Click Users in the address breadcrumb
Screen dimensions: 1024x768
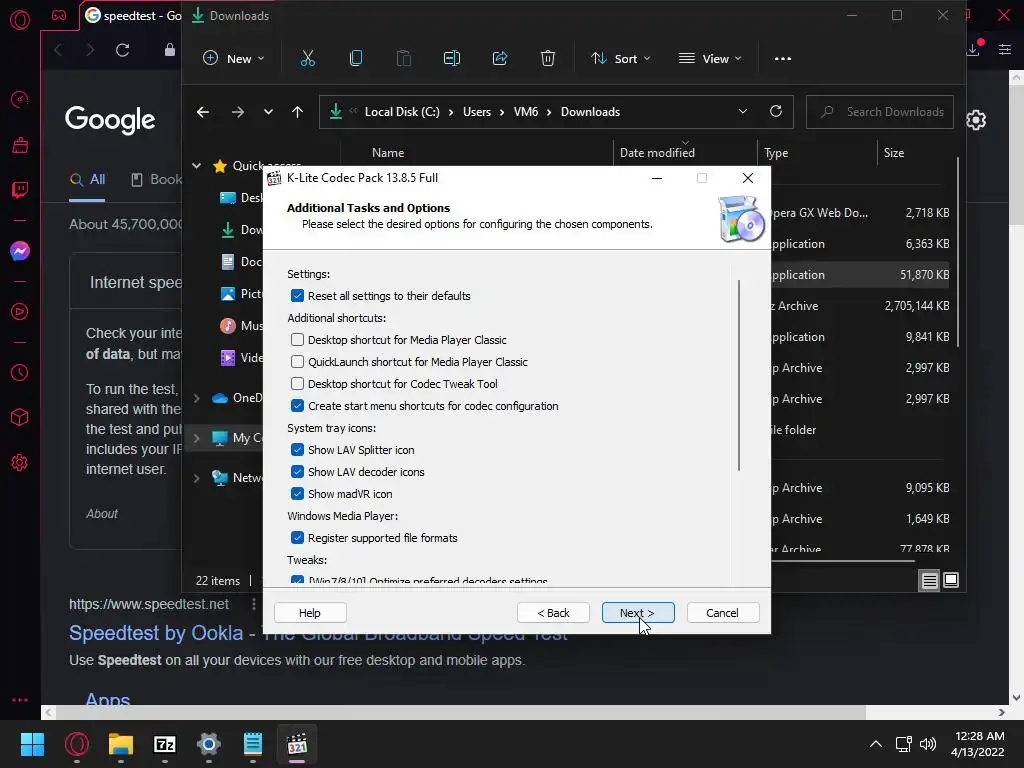click(x=477, y=112)
